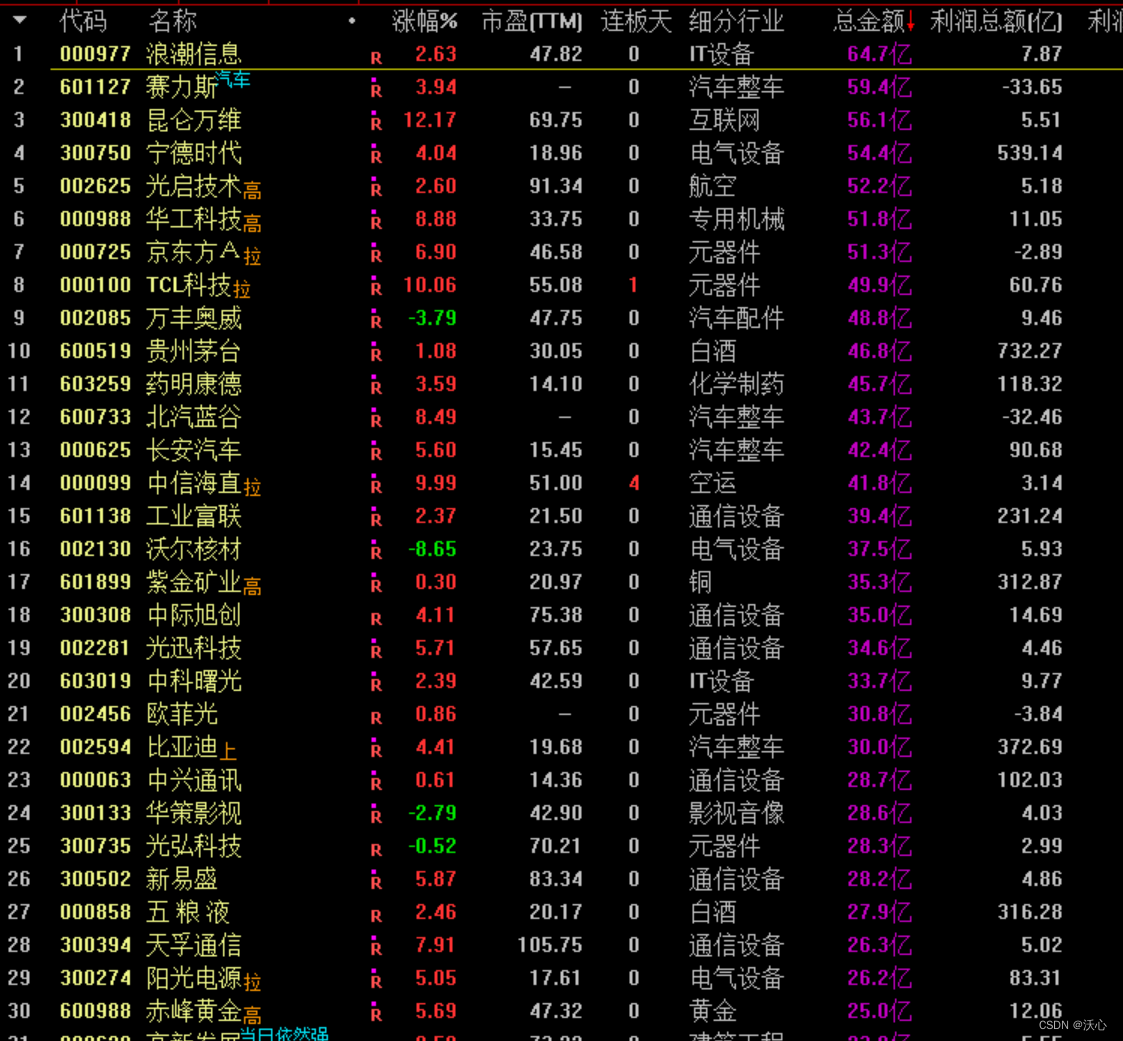Click the red 4 连板天 value for 中信海直
Viewport: 1123px width, 1041px height.
pos(634,483)
